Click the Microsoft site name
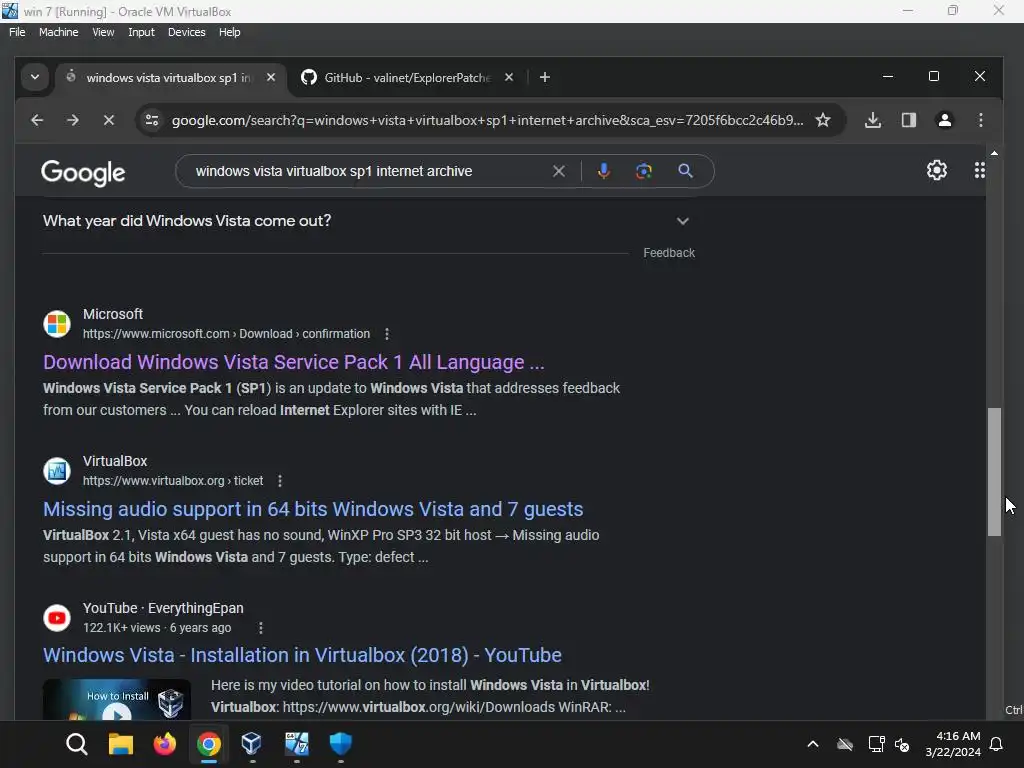The height and width of the screenshot is (768, 1024). 113,314
